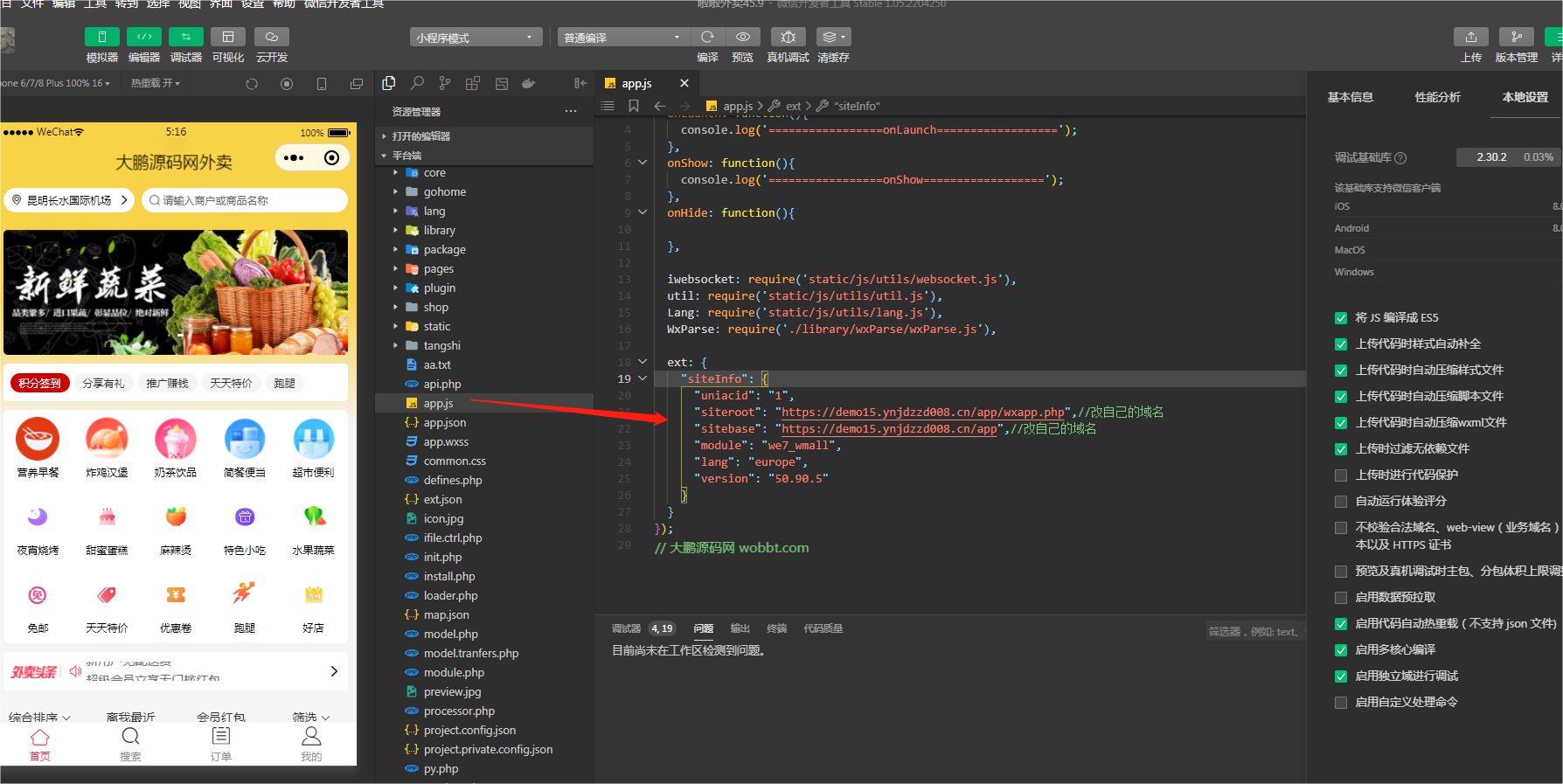Image resolution: width=1563 pixels, height=784 pixels.
Task: Enable the 启用数据预拉取 checkbox
Action: (x=1341, y=598)
